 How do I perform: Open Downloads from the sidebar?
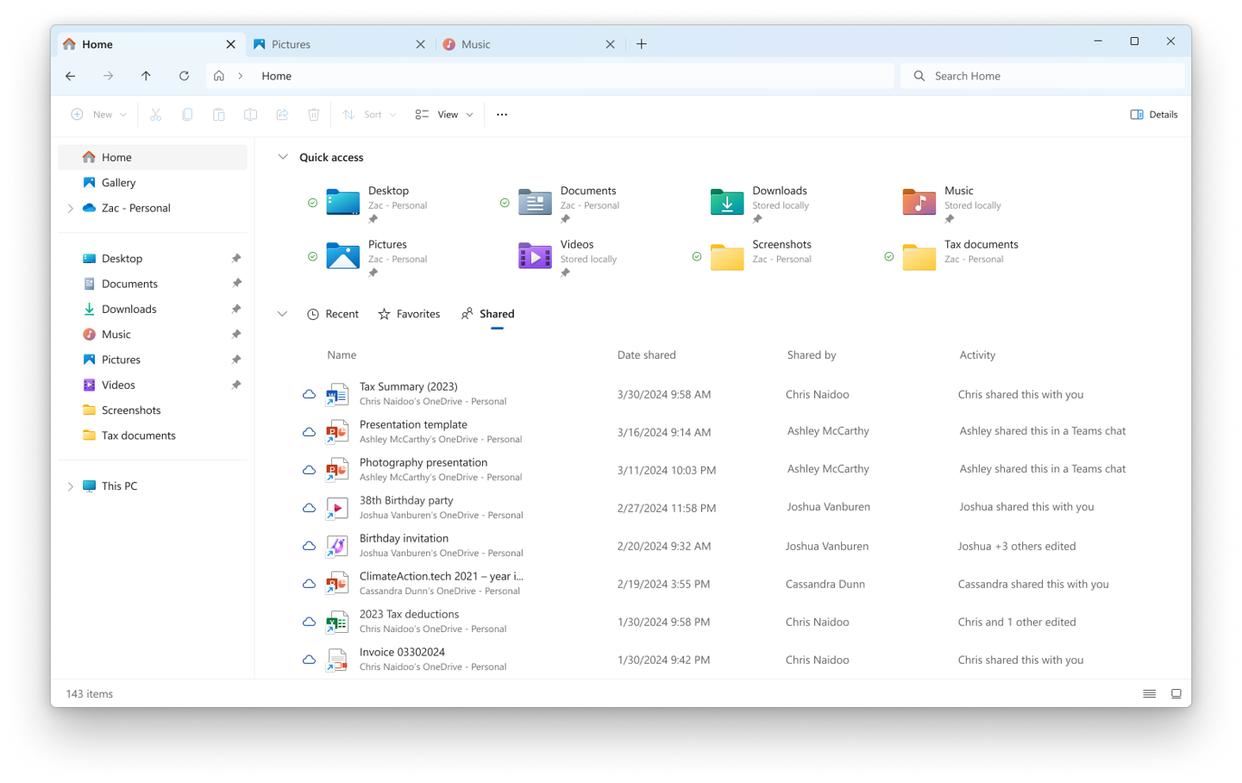[129, 309]
